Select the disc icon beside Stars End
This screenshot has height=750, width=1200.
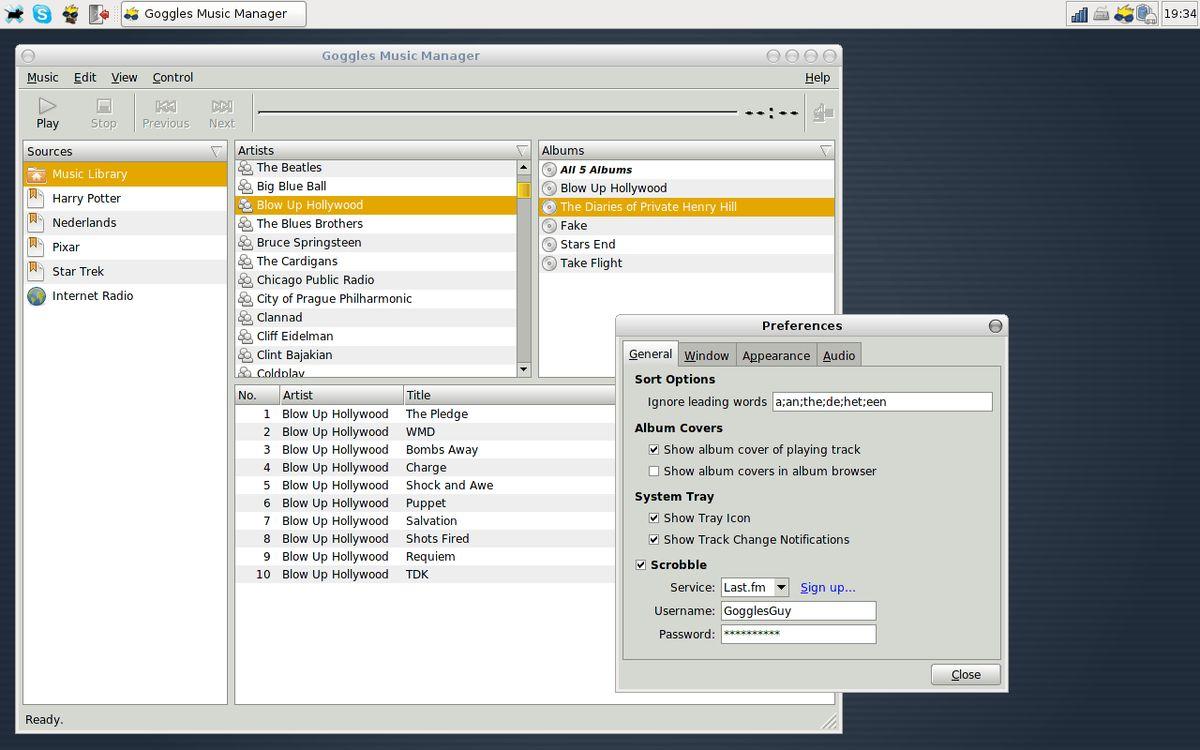point(549,244)
